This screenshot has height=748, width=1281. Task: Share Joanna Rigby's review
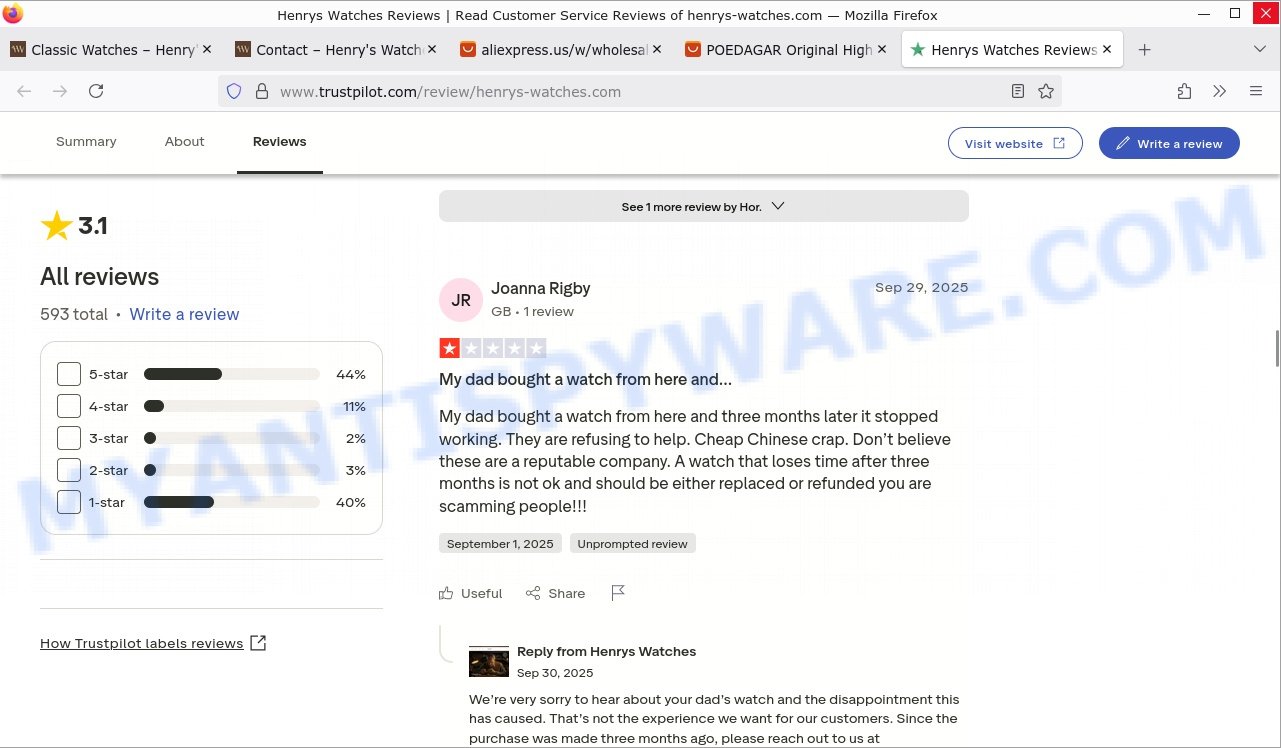(x=556, y=593)
